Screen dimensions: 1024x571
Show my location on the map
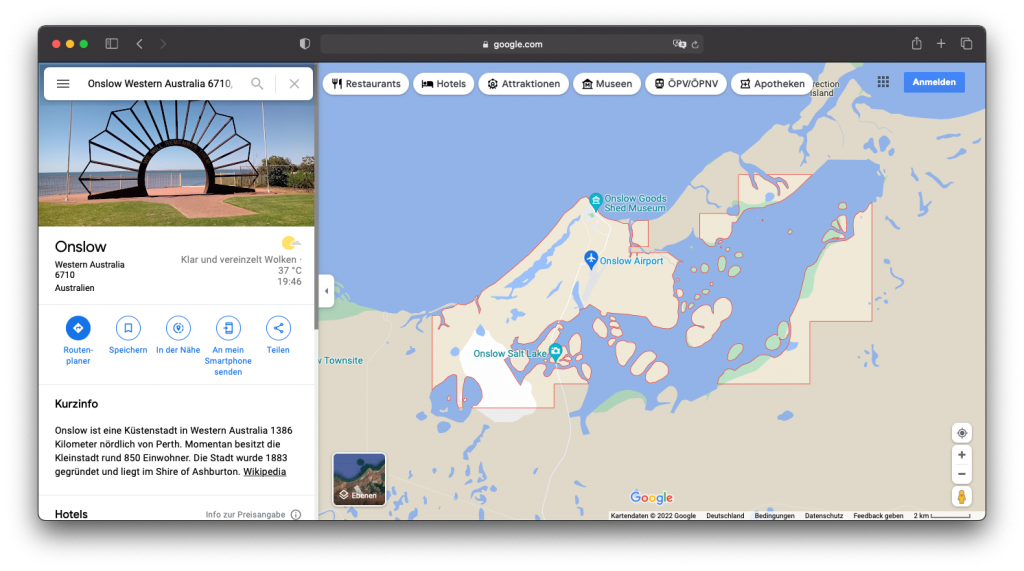(x=961, y=433)
